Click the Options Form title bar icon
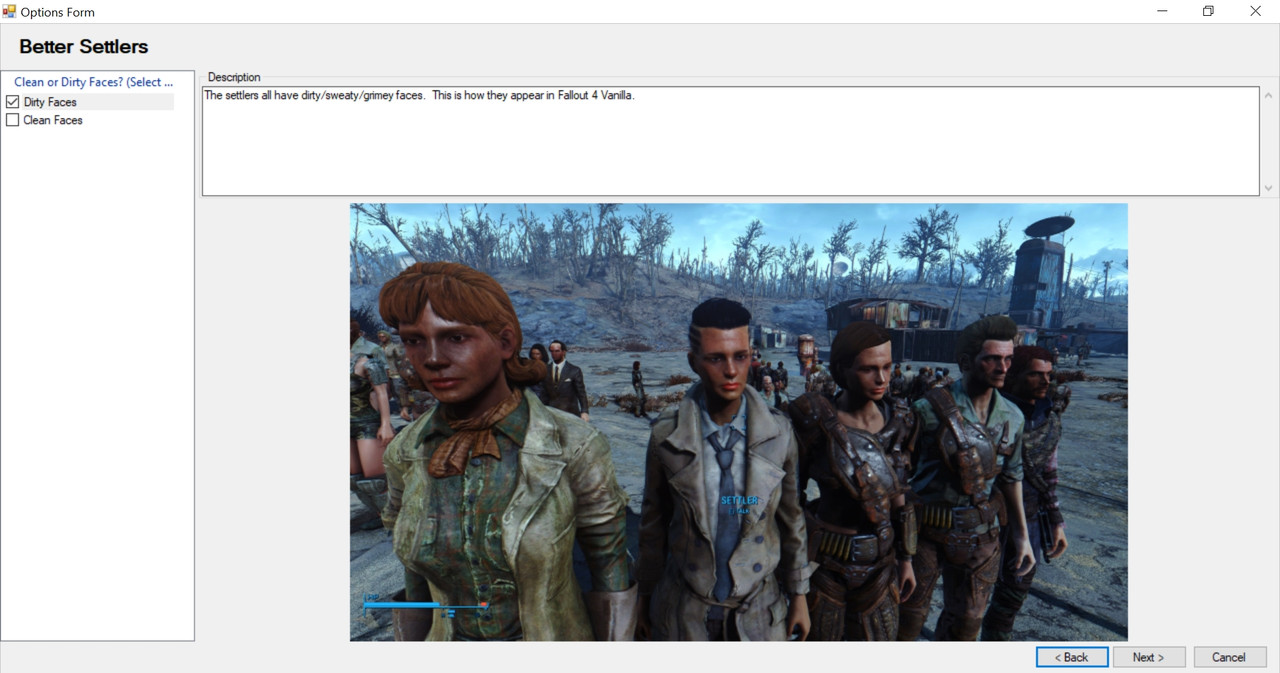Viewport: 1280px width, 673px height. coord(10,12)
